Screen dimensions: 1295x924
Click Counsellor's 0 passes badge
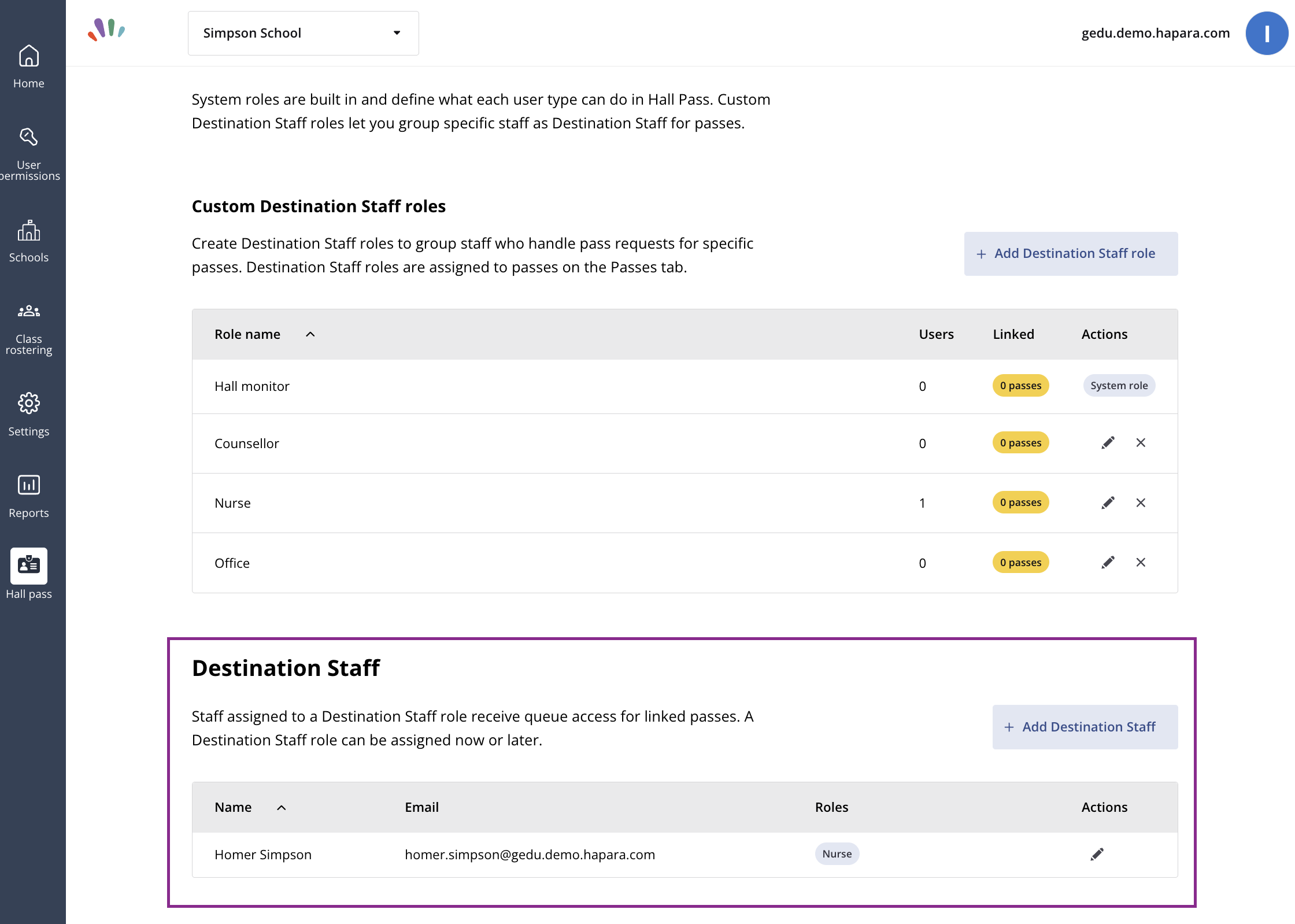tap(1020, 442)
